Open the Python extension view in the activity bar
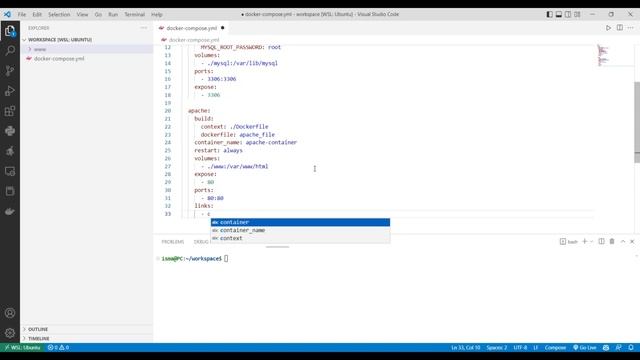 pos(10,131)
